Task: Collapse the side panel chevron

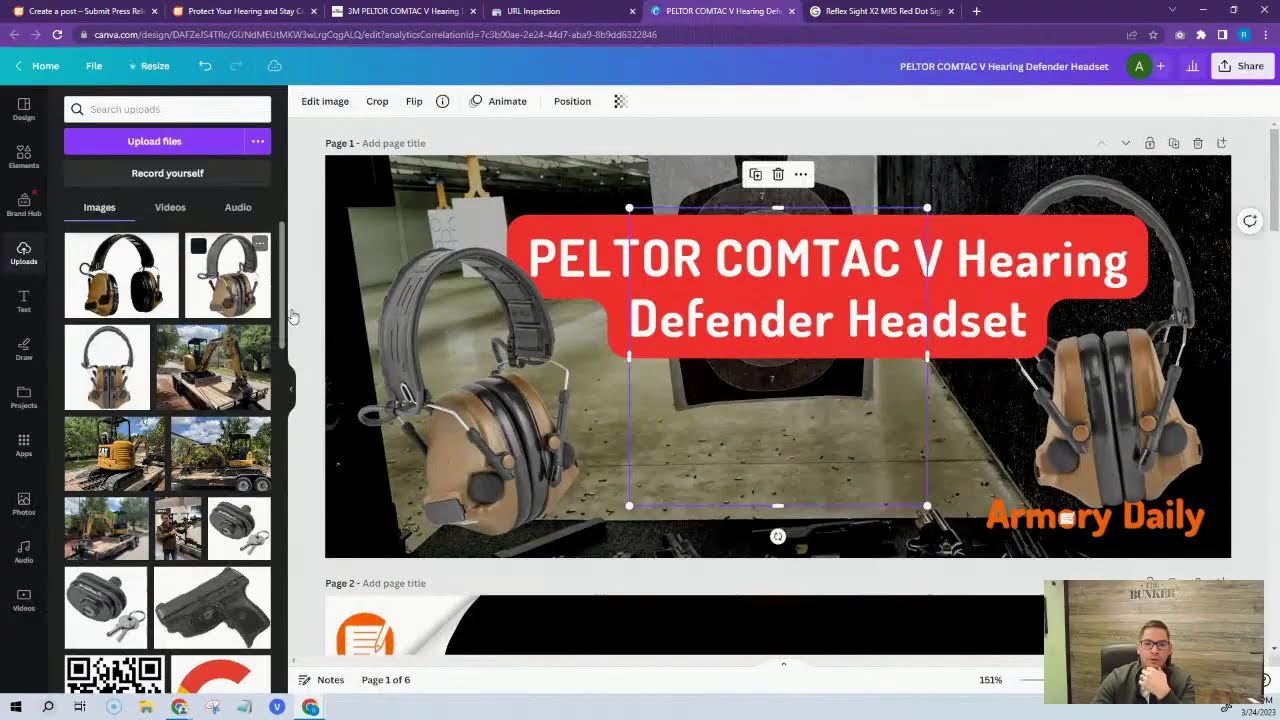Action: [x=291, y=389]
